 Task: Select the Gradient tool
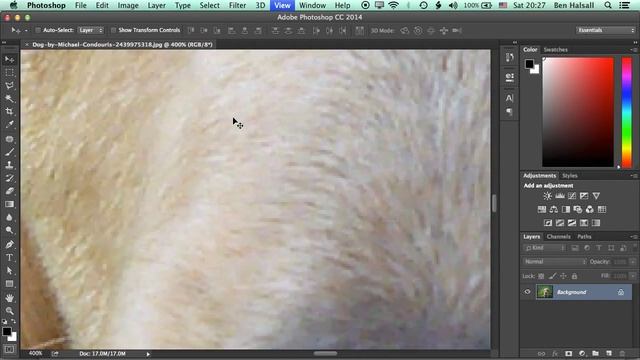pyautogui.click(x=9, y=204)
